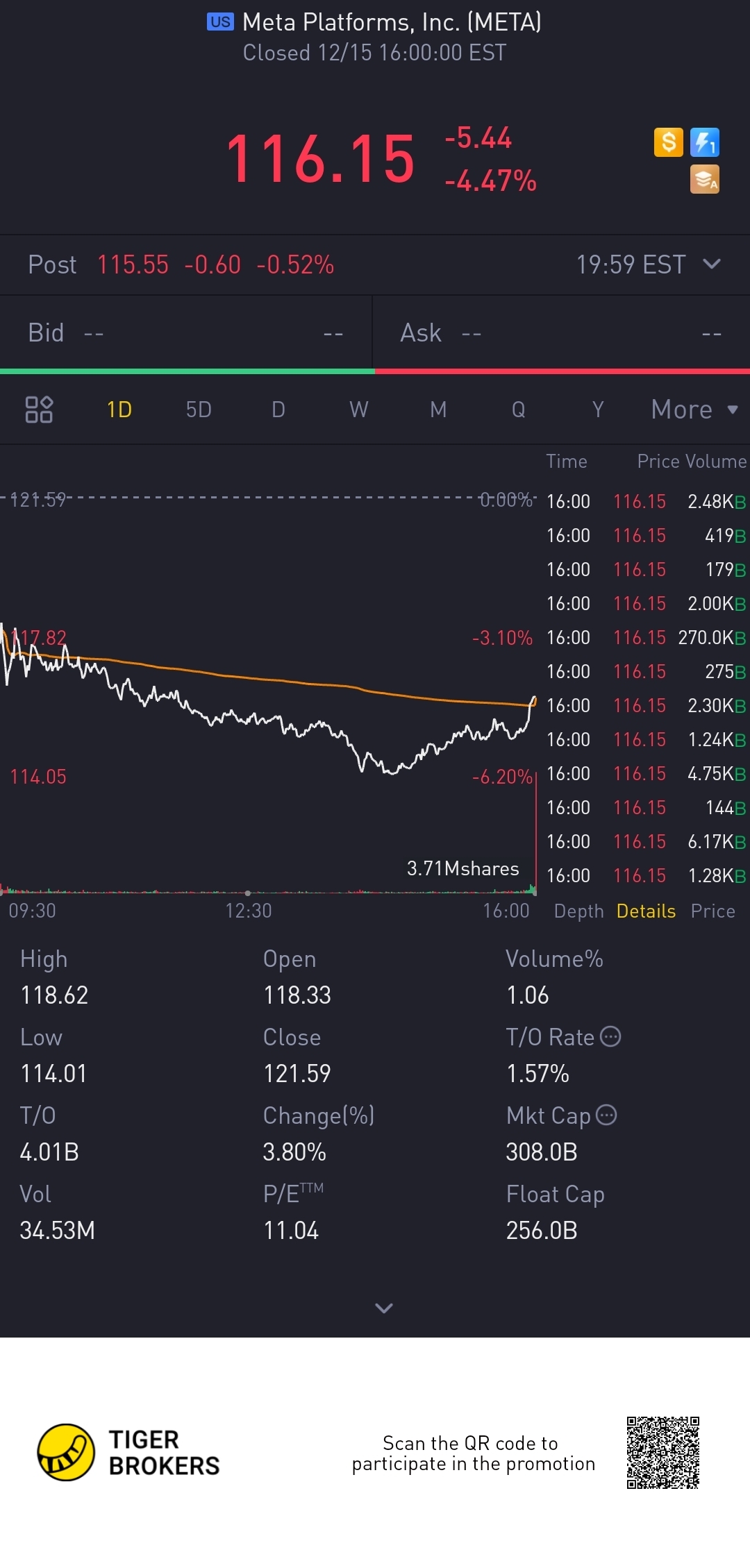Tap the T/O Rate value 1.57%
The image size is (750, 1568).
tap(538, 1073)
